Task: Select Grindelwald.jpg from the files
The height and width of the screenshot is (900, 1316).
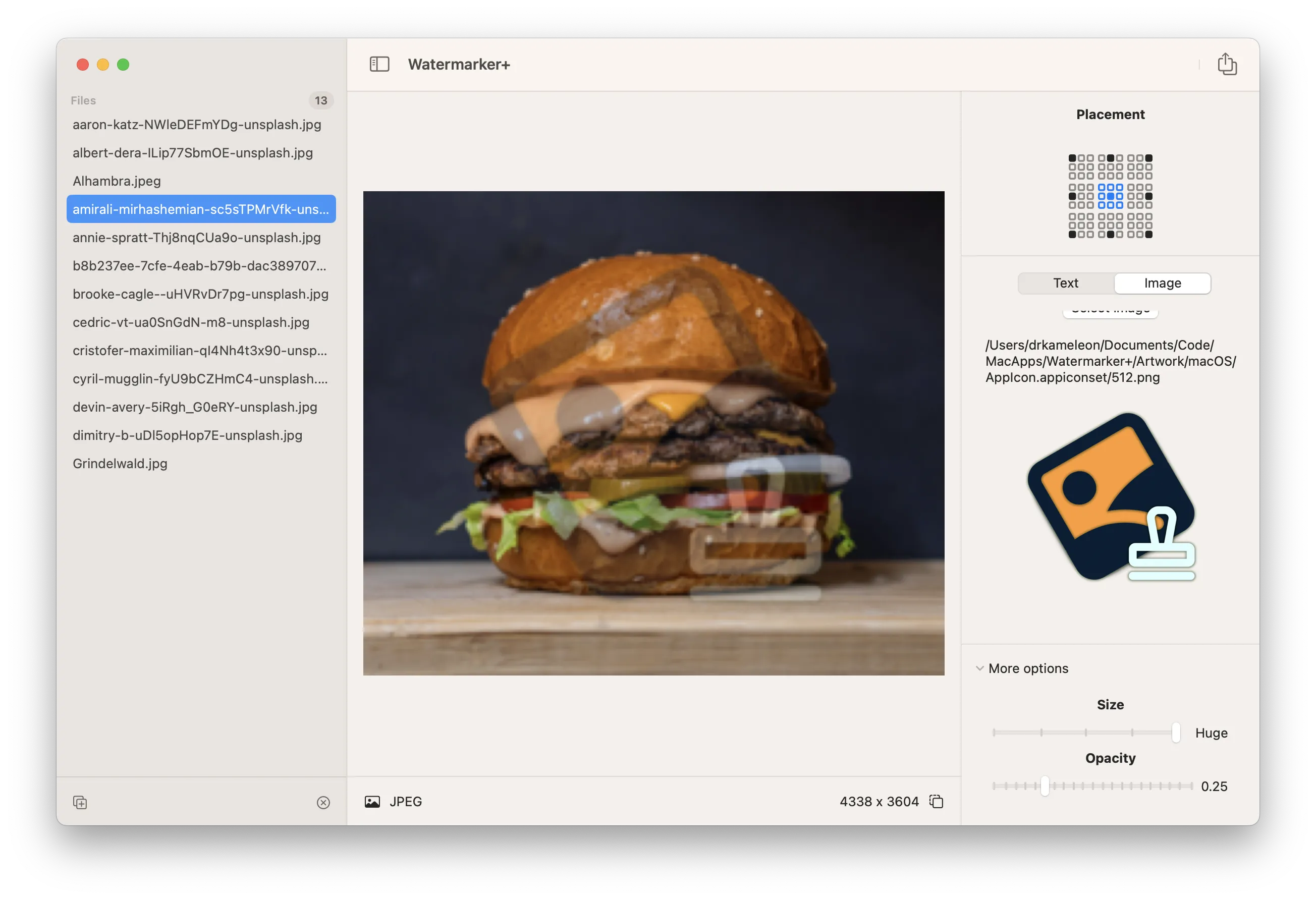Action: click(x=120, y=464)
